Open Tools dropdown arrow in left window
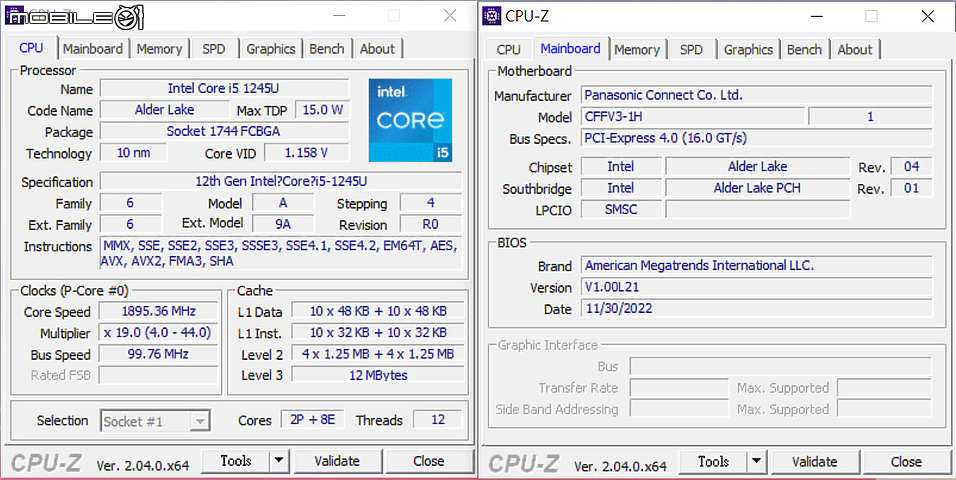 click(x=279, y=461)
